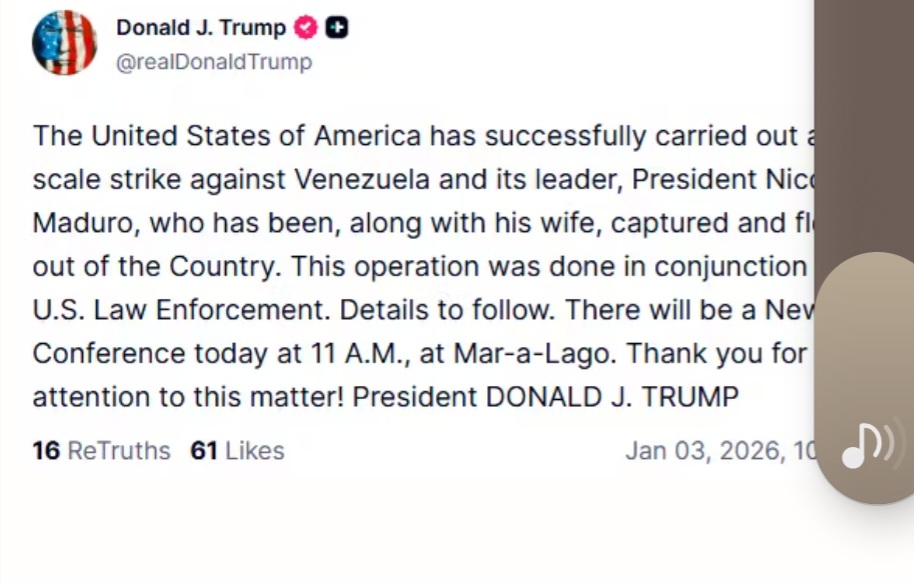Viewport: 914px width, 585px height.
Task: View the 16 ReTruths list
Action: 101,451
